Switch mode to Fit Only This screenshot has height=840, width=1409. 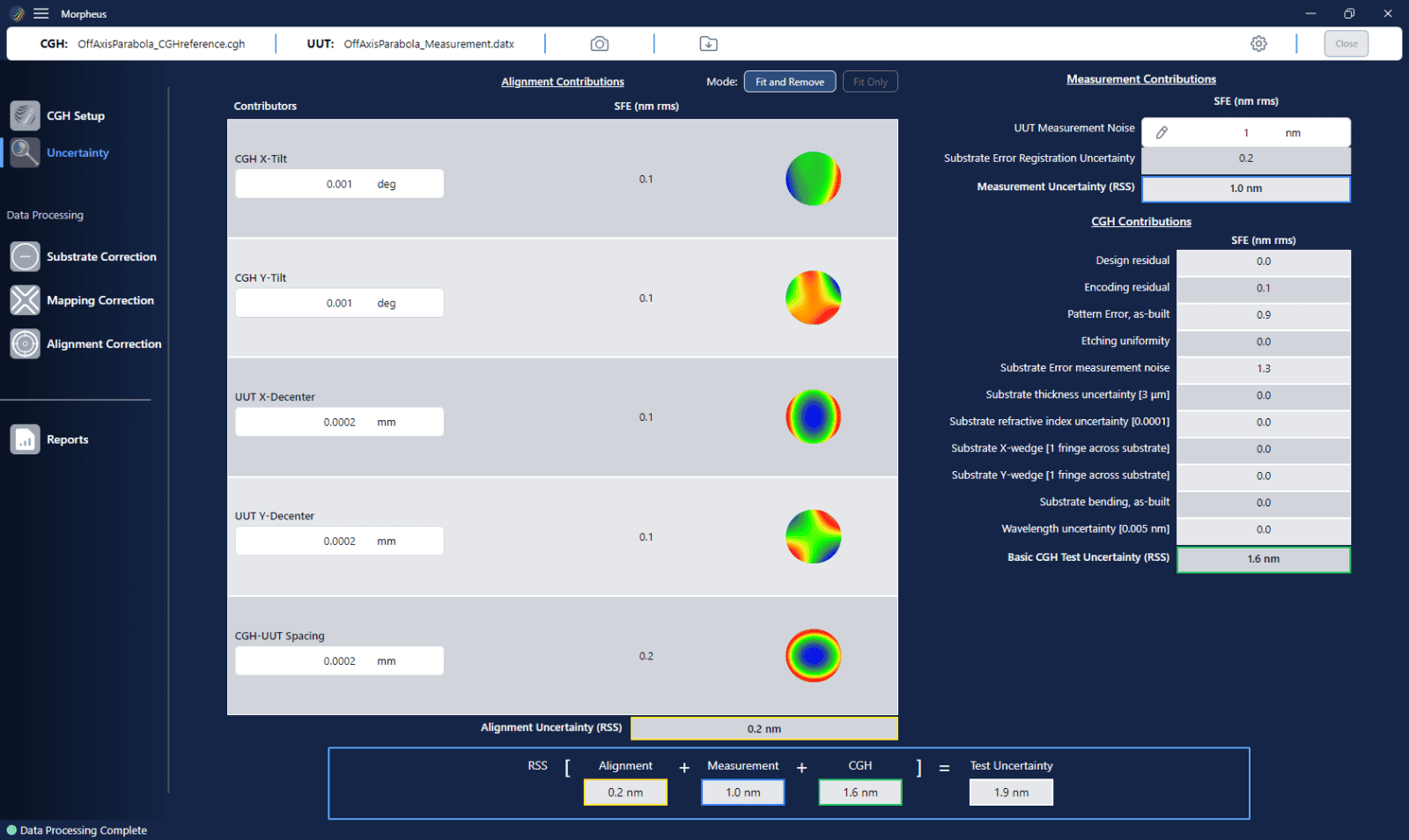click(870, 82)
